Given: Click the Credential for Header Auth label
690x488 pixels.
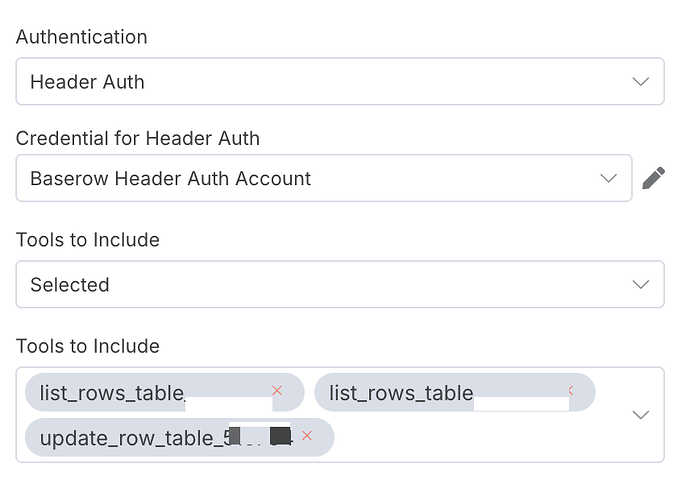Looking at the screenshot, I should (x=138, y=138).
